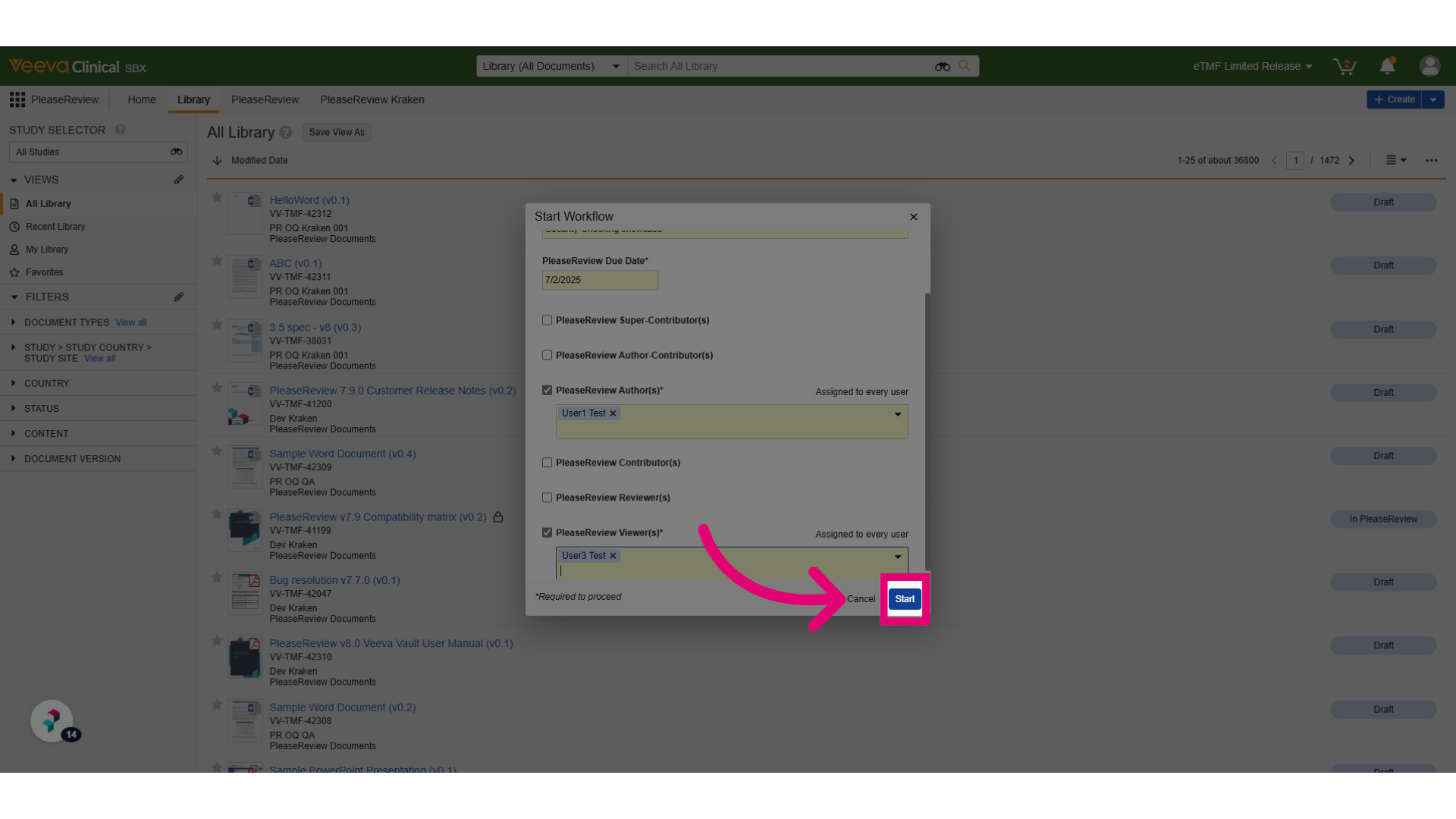Enable PleaseReview Reviewer(s) checkbox
Viewport: 1456px width, 819px height.
[547, 497]
